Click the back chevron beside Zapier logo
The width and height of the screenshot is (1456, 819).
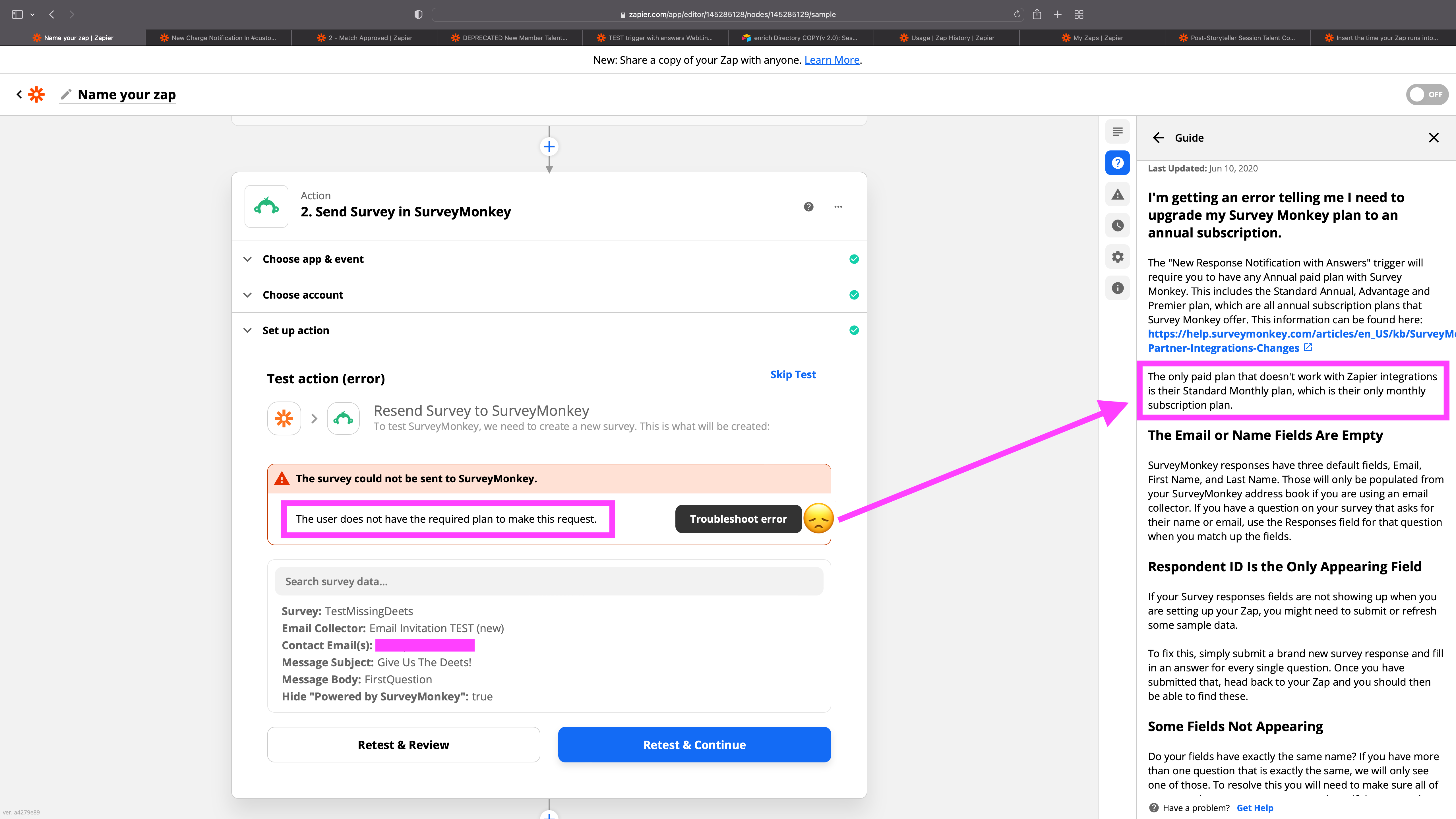coord(19,94)
